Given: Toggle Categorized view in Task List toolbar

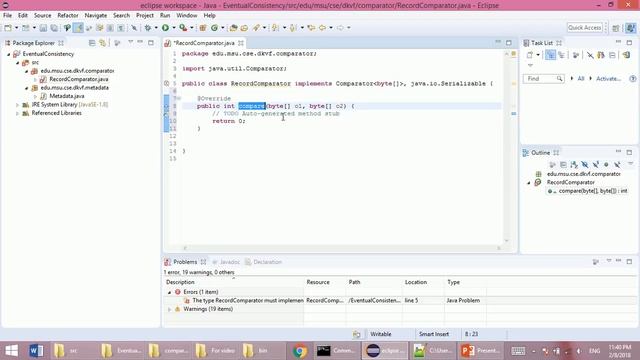Looking at the screenshot, I should point(550,55).
